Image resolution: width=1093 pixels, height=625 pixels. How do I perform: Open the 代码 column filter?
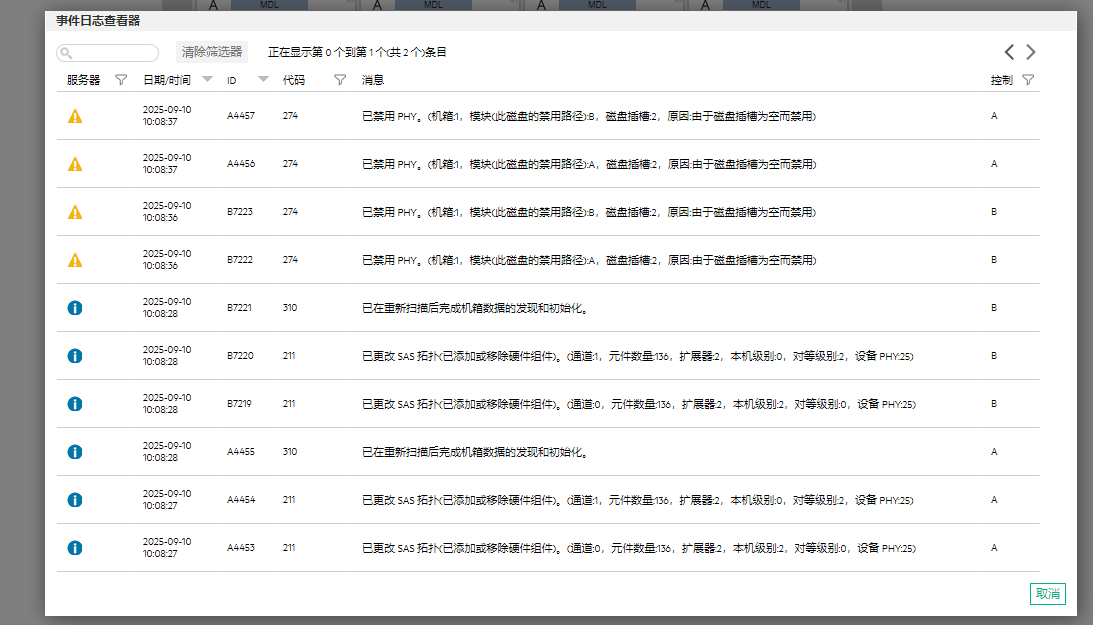pyautogui.click(x=339, y=79)
